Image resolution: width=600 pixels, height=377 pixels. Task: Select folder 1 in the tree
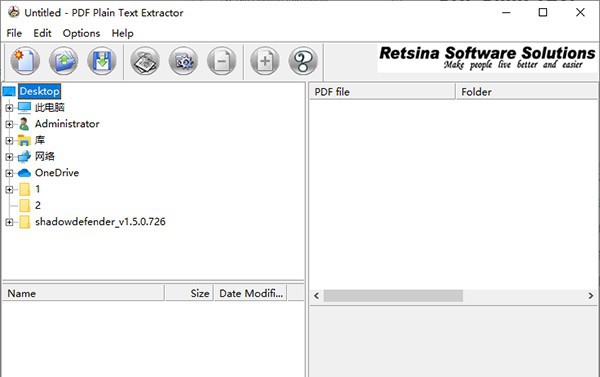(38, 189)
